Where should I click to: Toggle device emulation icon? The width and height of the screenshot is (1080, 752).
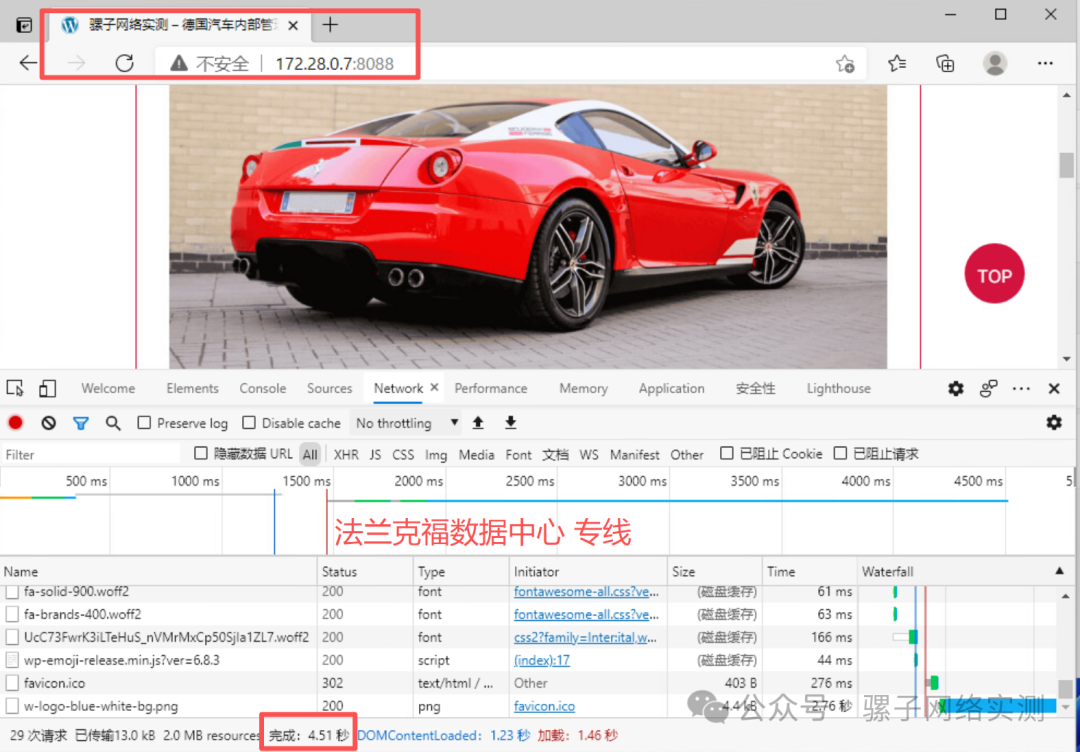(47, 388)
